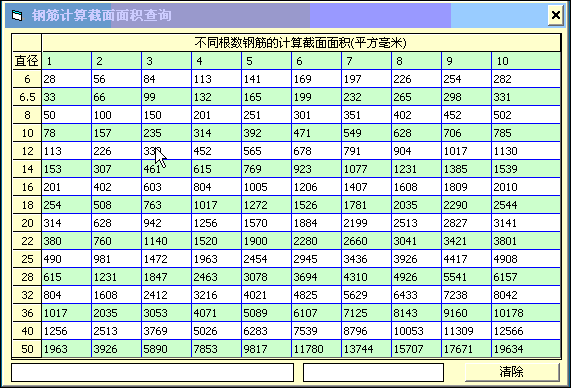Click cell 5089 in diameter 36 row

tap(266, 313)
